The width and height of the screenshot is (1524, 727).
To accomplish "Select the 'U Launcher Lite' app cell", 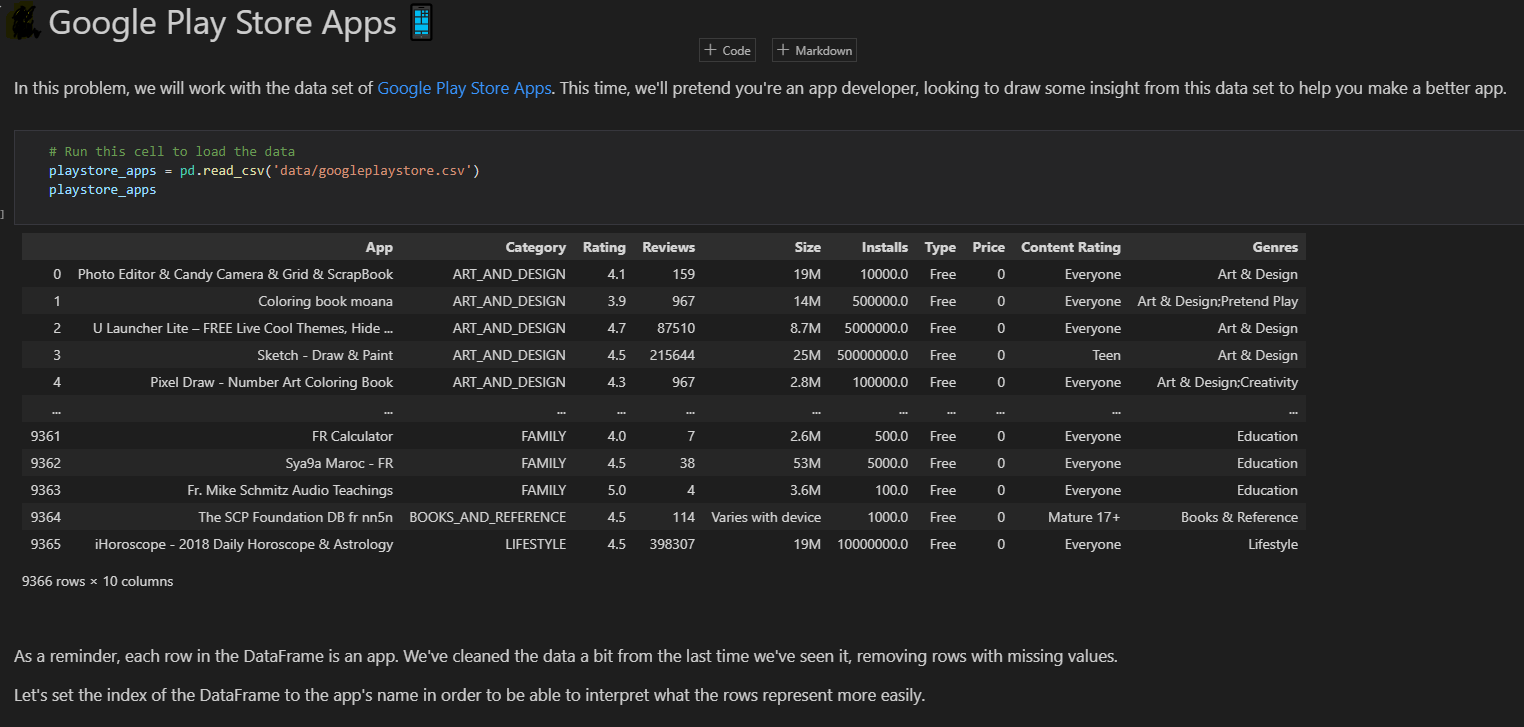I will [243, 328].
